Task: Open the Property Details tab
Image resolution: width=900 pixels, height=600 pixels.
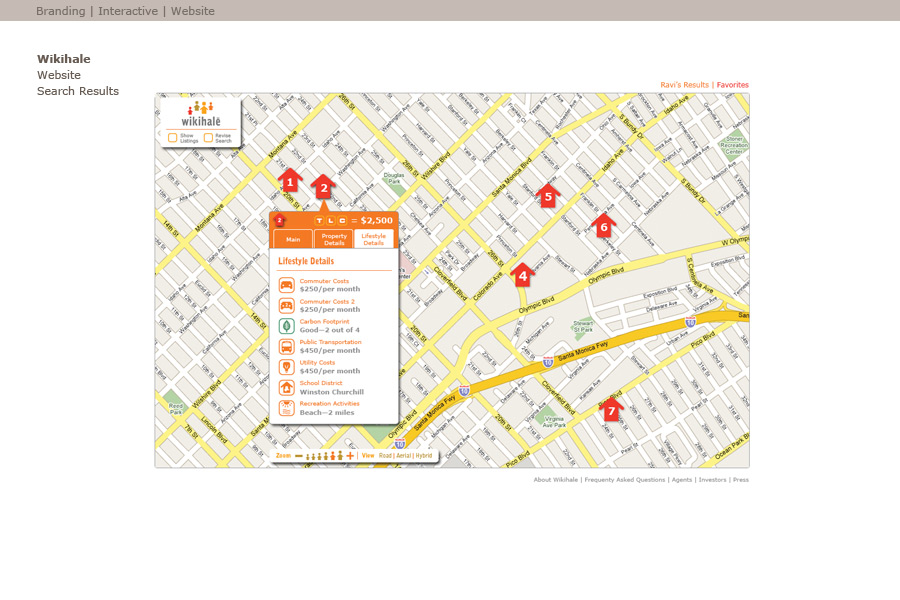Action: click(334, 240)
